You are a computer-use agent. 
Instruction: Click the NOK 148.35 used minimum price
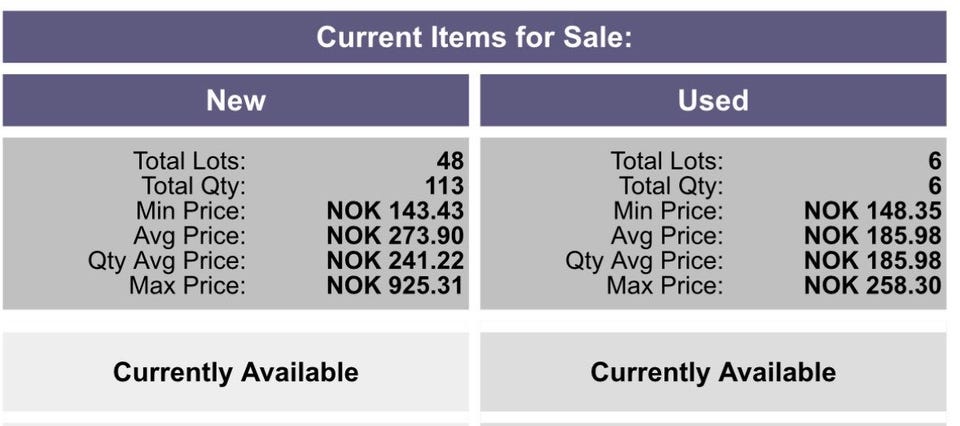coord(872,211)
